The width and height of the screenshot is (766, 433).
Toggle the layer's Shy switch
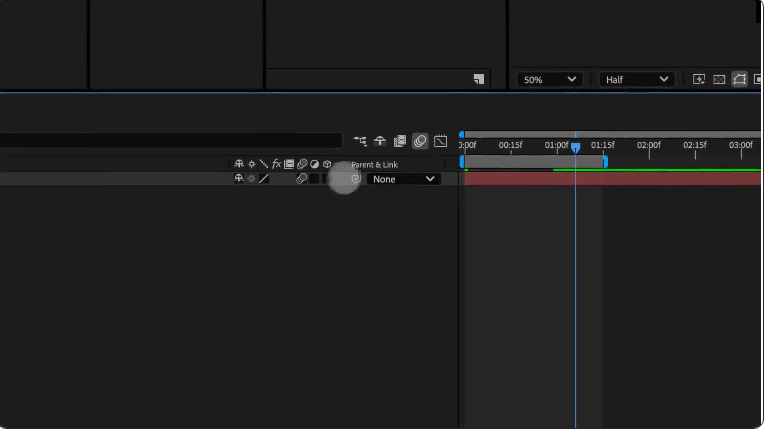coord(239,179)
